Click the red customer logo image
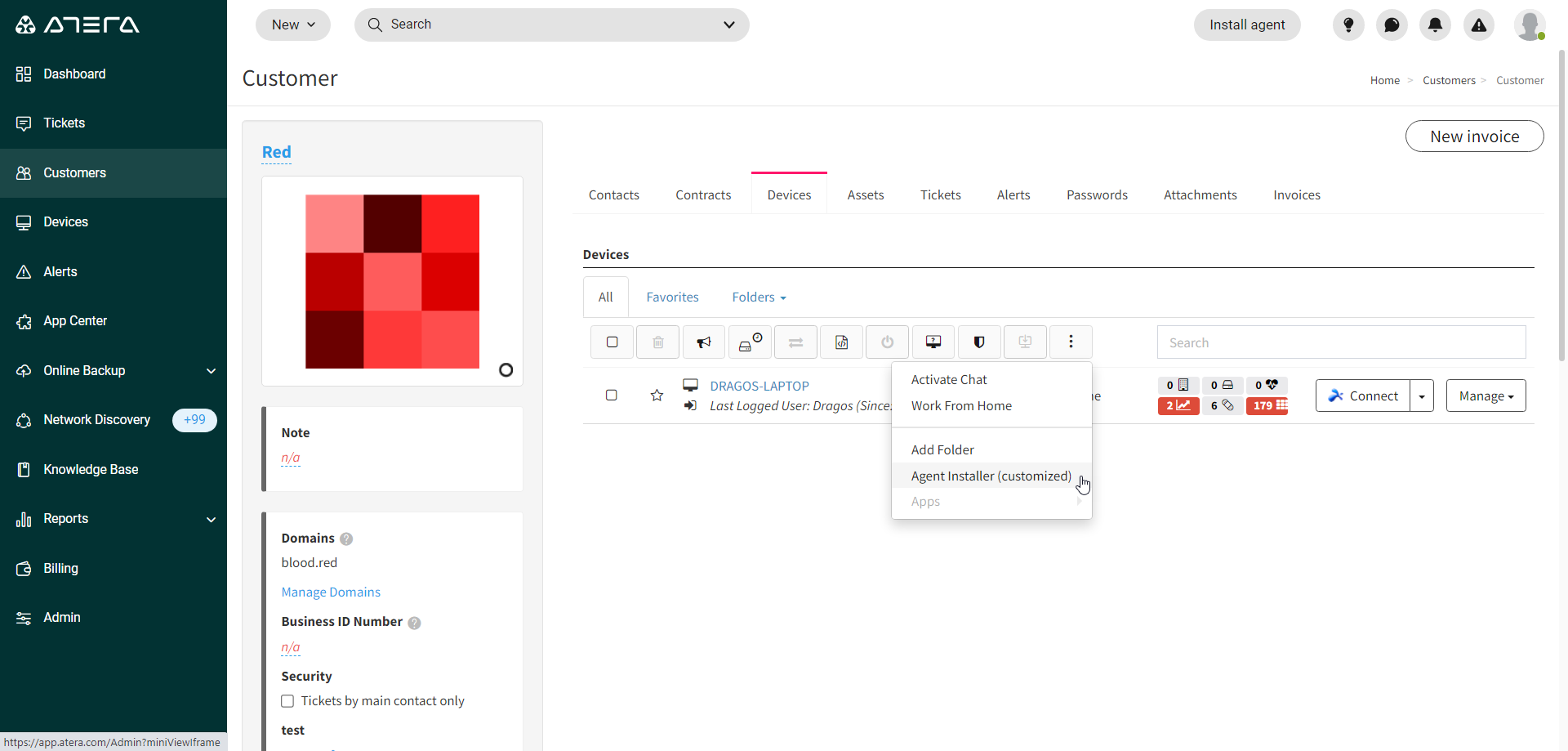This screenshot has width=1568, height=751. click(392, 281)
